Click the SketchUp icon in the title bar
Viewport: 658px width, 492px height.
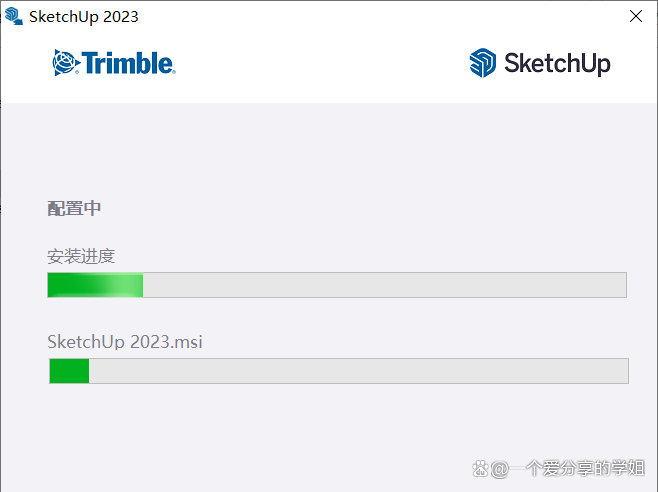[14, 16]
